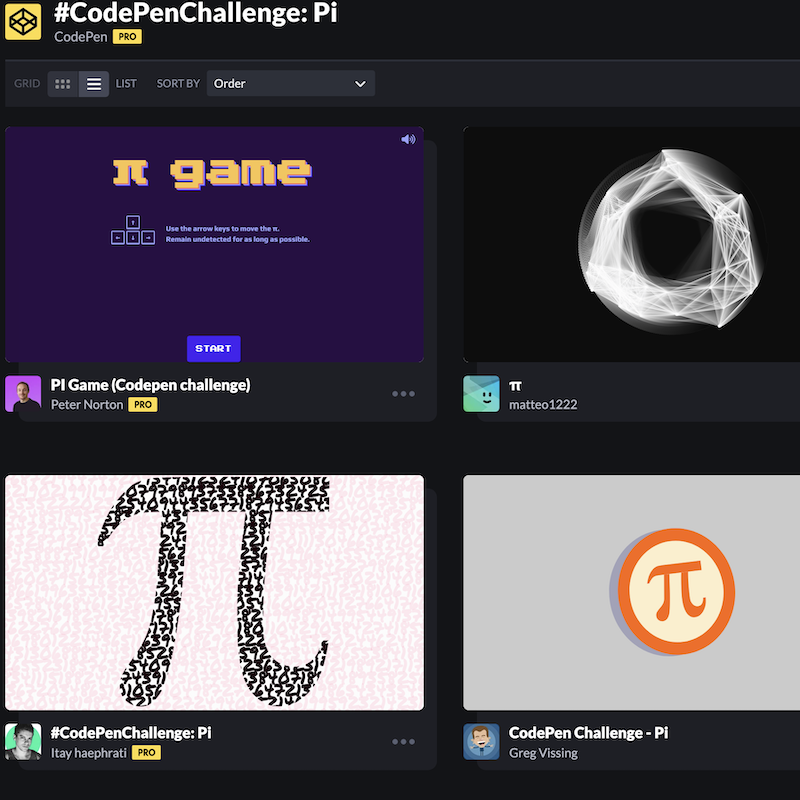Toggle sound icon in PI Game preview
Viewport: 800px width, 800px height.
(408, 139)
